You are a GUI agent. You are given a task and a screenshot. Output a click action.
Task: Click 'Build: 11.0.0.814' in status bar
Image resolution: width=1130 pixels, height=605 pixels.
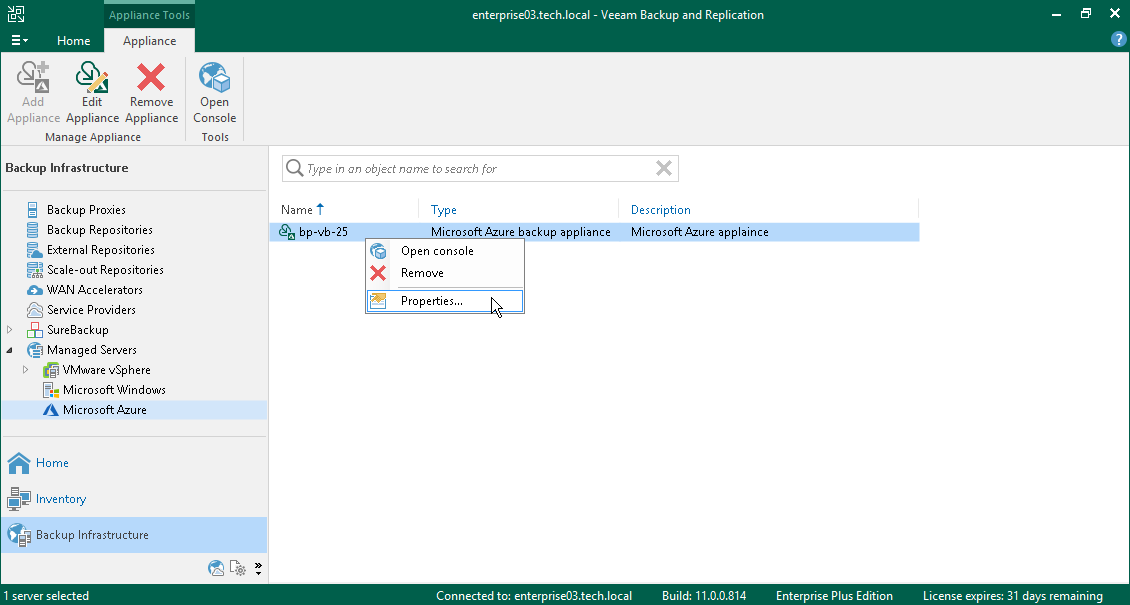pyautogui.click(x=703, y=596)
